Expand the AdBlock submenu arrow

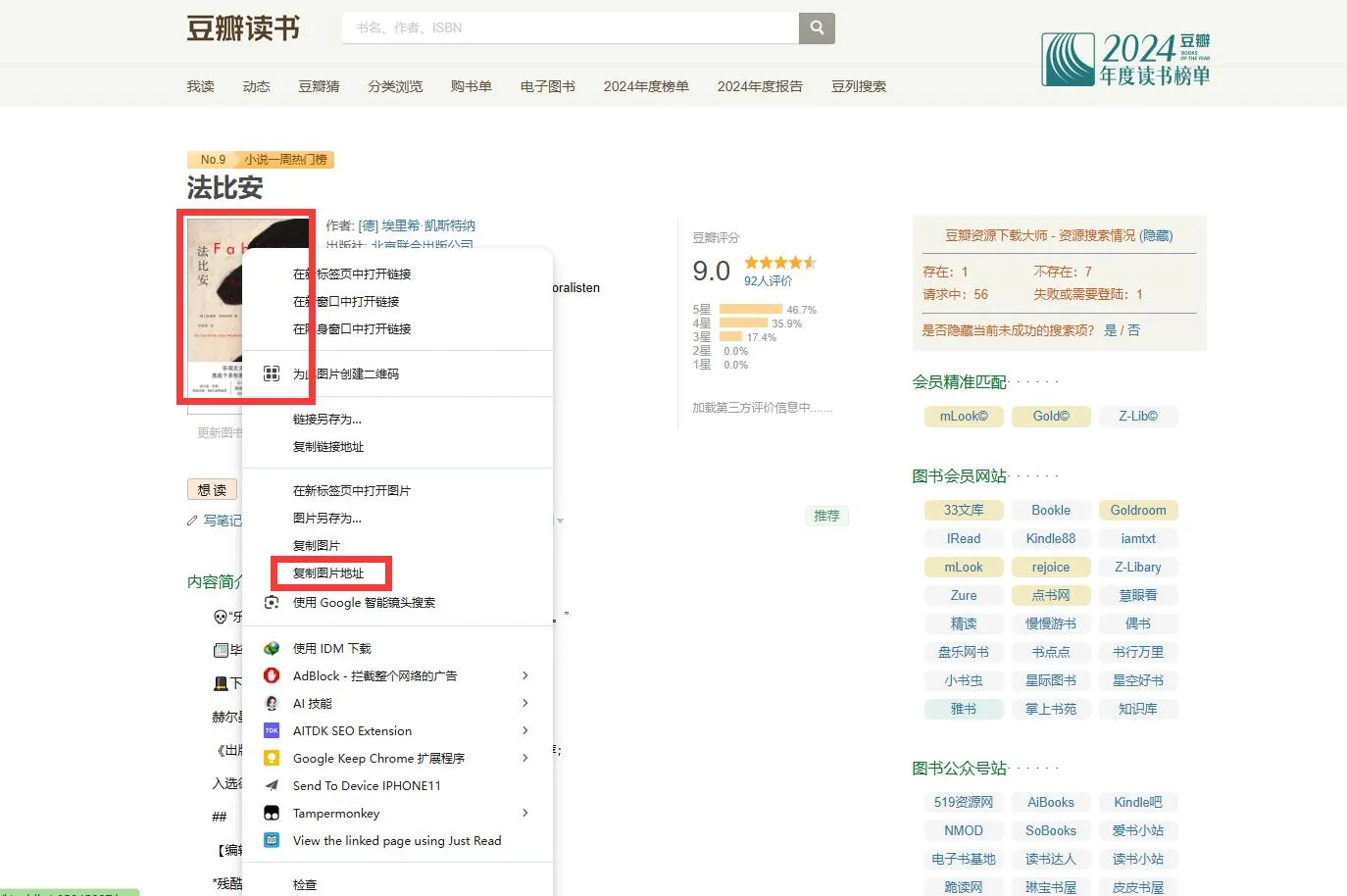pyautogui.click(x=525, y=675)
